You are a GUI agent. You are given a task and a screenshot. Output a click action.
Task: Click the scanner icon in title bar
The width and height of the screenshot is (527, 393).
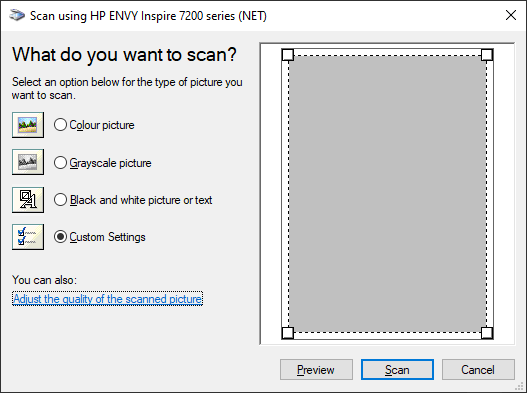17,15
